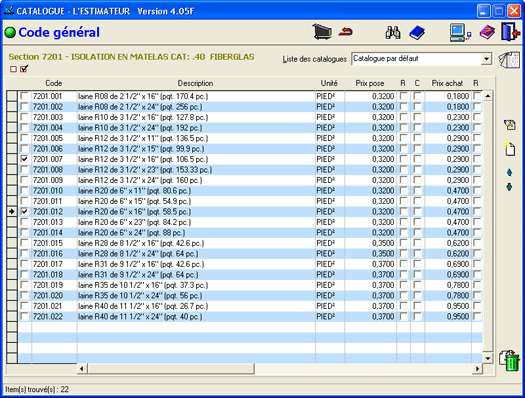525x398 pixels.
Task: Click the shopping cart toolbar icon
Action: pos(322,32)
